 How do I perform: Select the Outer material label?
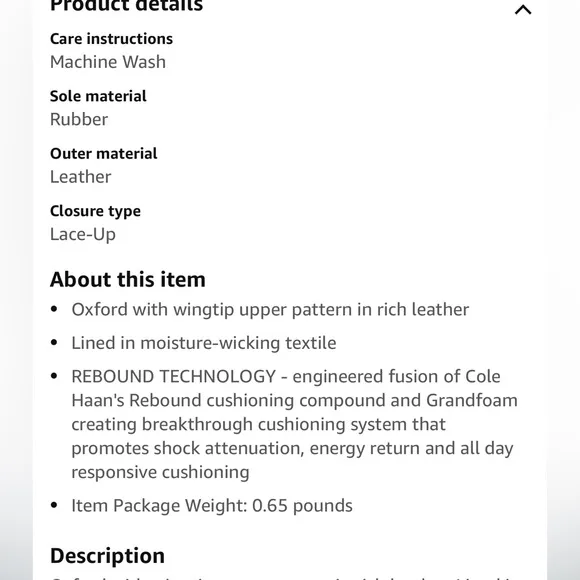104,154
